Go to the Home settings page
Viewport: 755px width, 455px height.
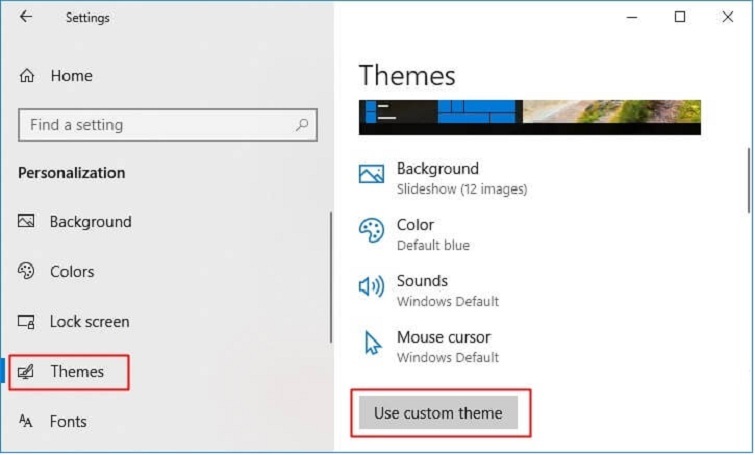(70, 76)
